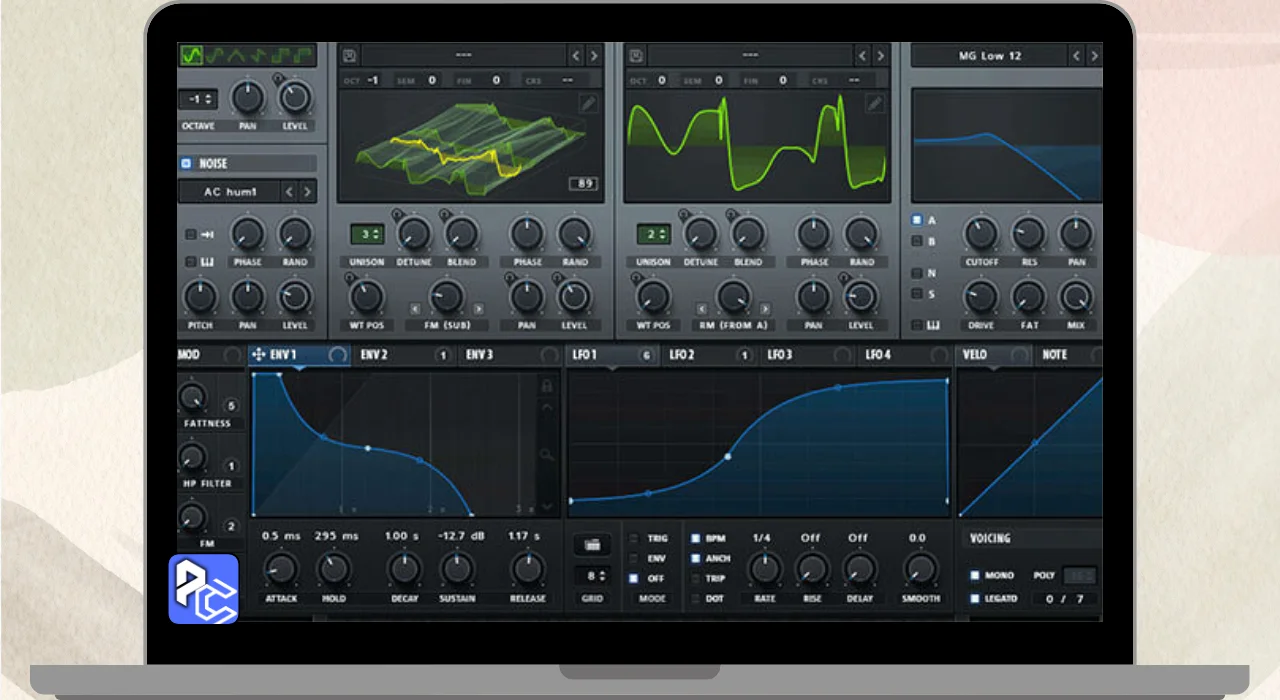Viewport: 1280px width, 700px height.
Task: Click the envelope magnifier zoom icon
Action: click(547, 455)
